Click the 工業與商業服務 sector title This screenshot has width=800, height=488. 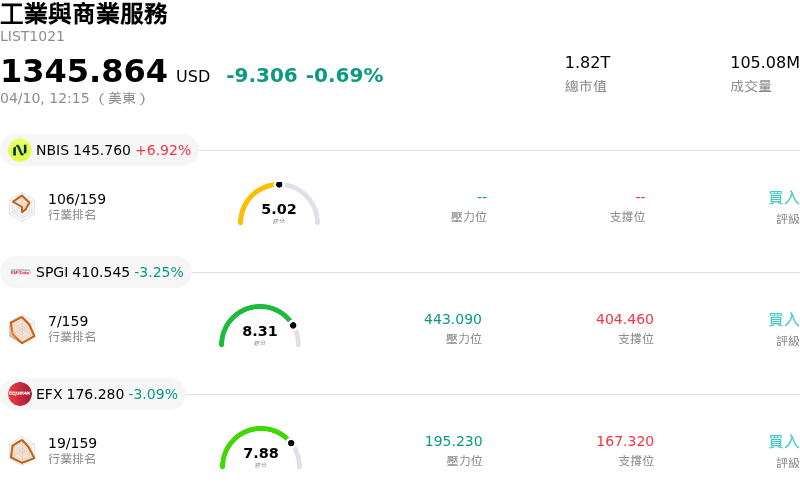click(84, 14)
